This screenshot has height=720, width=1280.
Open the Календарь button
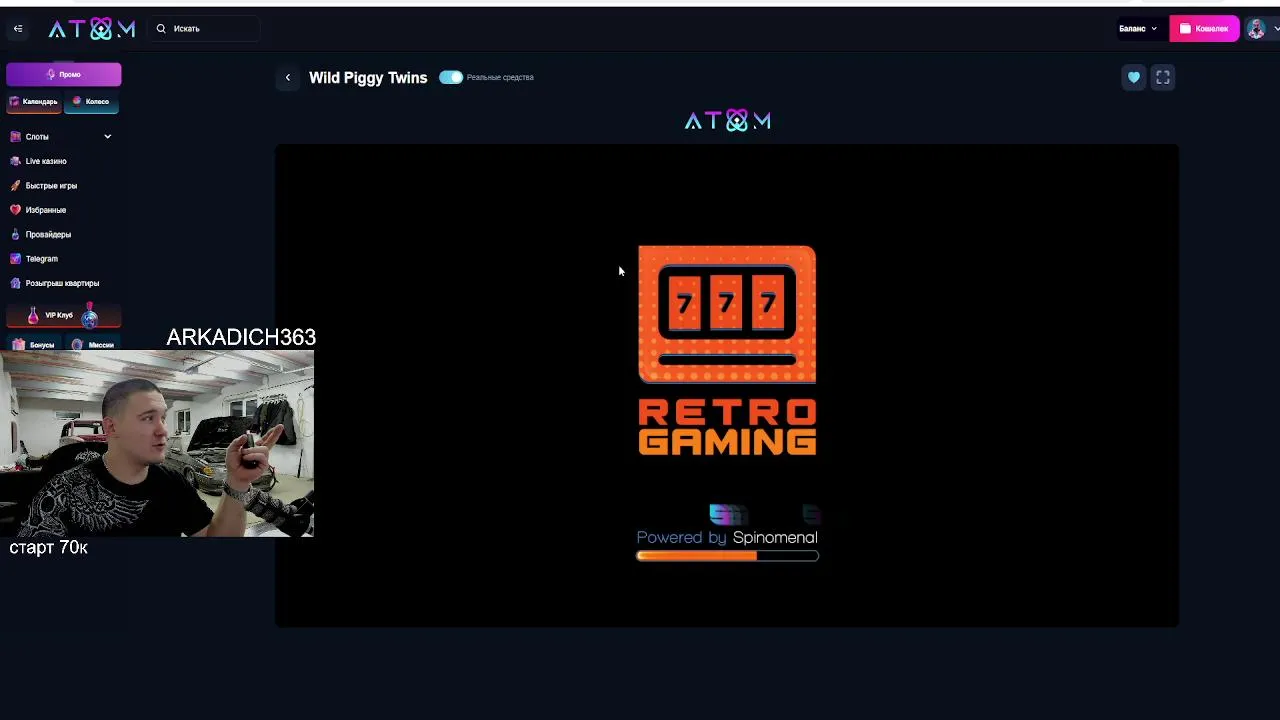34,102
